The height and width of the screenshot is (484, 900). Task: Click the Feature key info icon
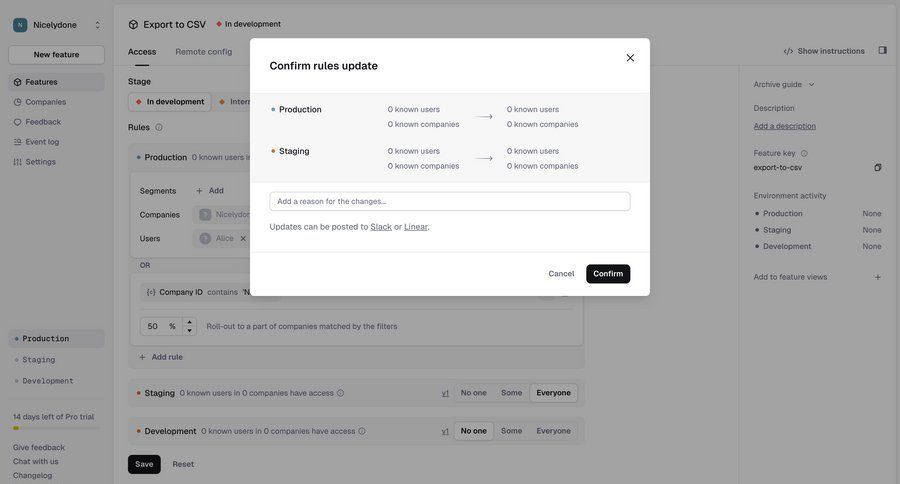click(x=804, y=153)
